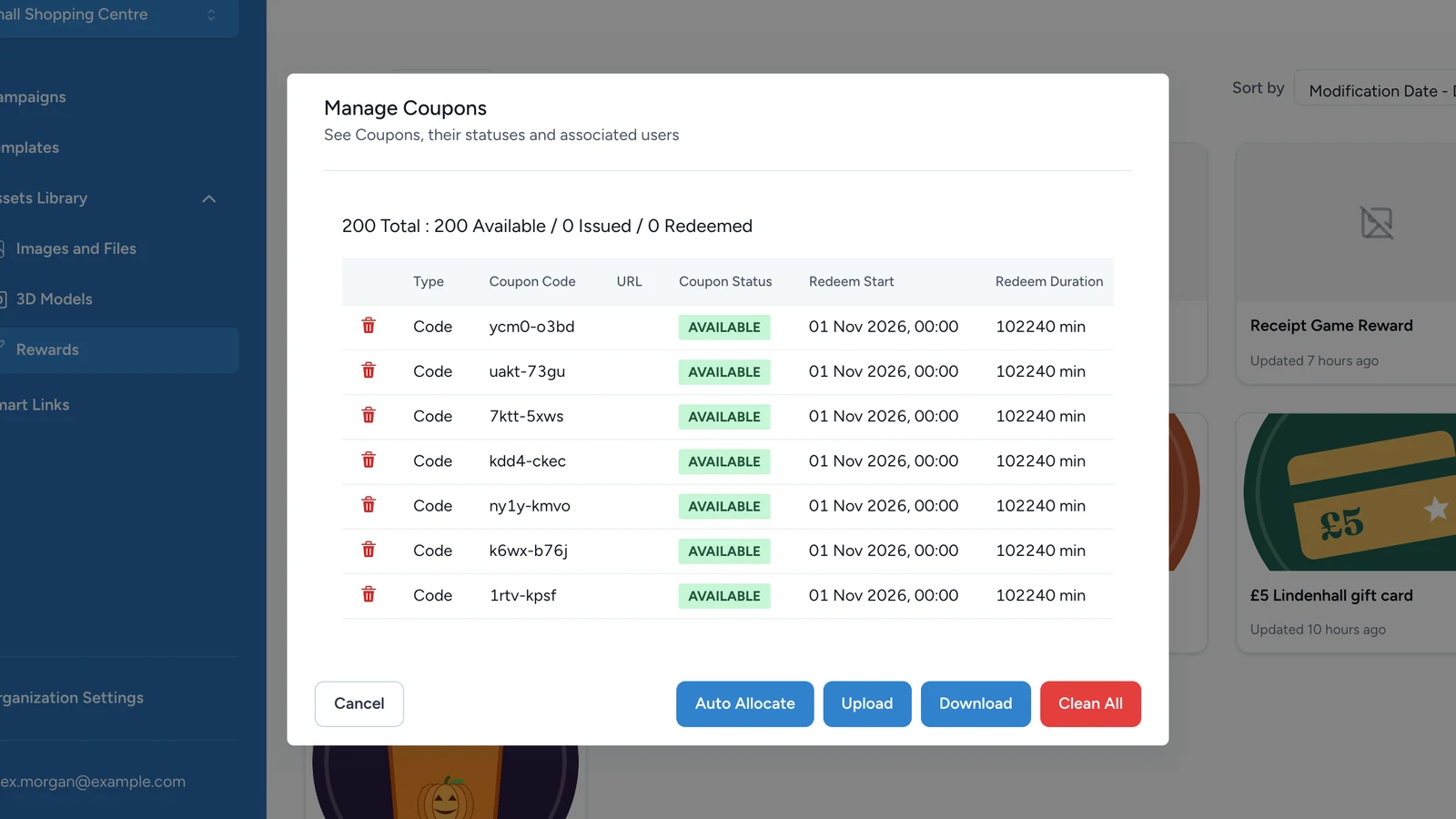Click the AVAILABLE badge for ycm0-o3bd
The image size is (1456, 819).
724,328
